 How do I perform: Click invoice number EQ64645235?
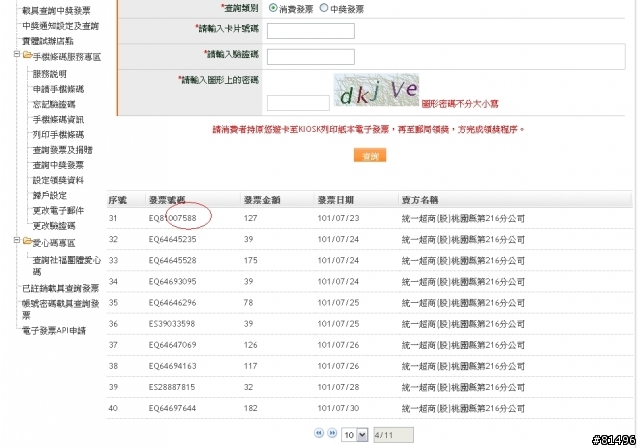click(x=172, y=239)
